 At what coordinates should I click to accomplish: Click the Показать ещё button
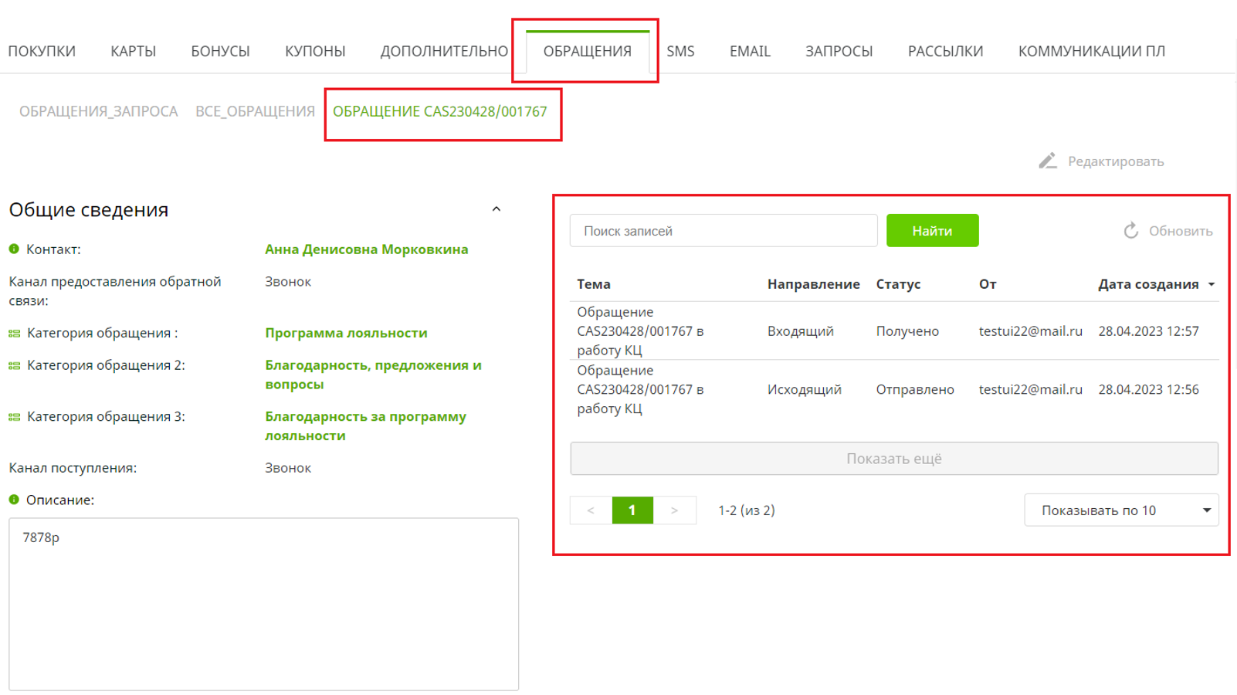click(x=894, y=459)
